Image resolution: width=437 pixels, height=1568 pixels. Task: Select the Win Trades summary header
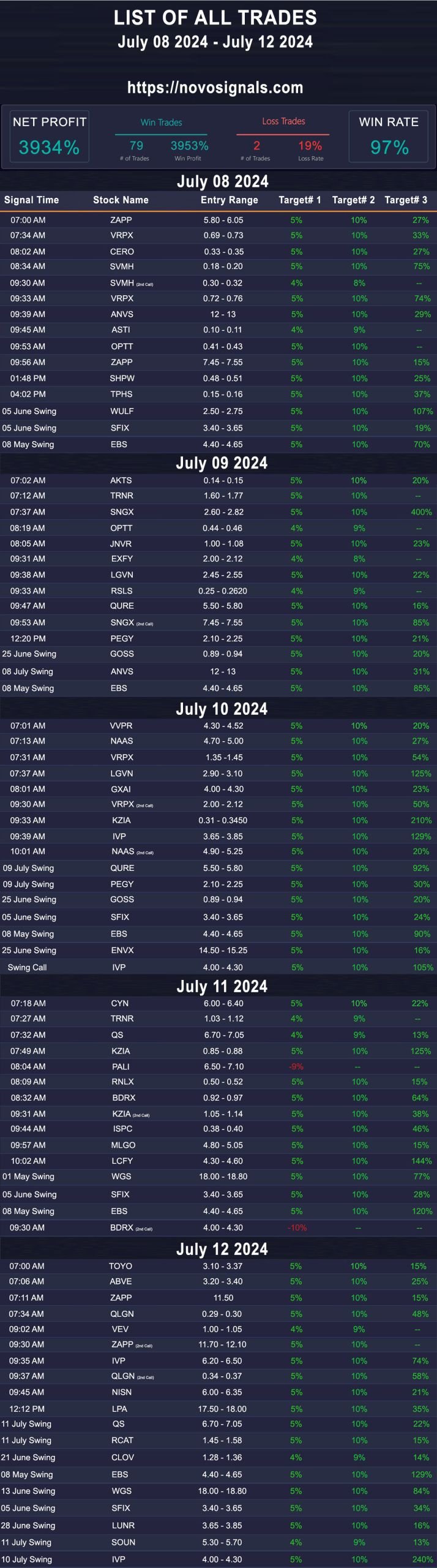161,123
